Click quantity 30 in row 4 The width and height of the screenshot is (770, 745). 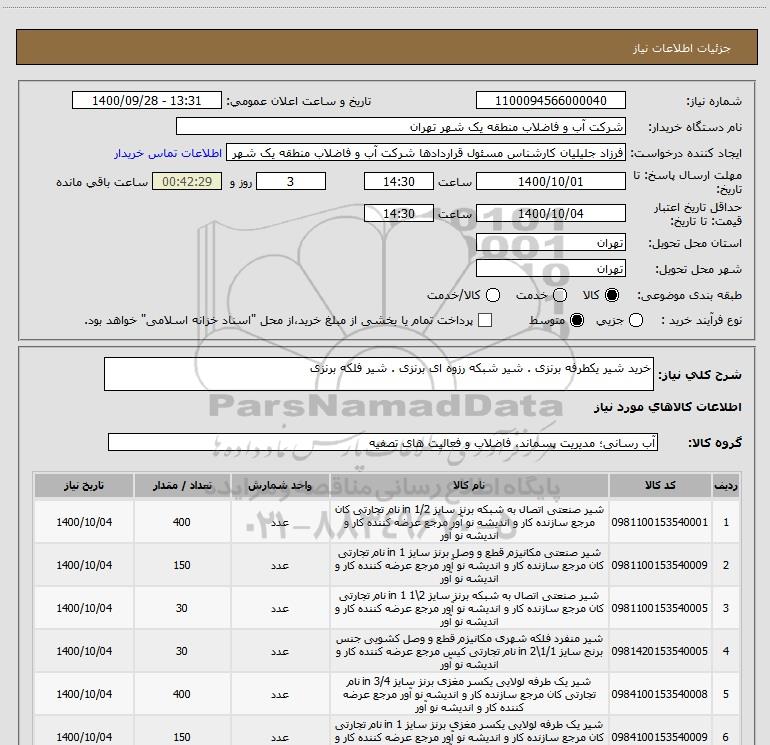coord(182,651)
